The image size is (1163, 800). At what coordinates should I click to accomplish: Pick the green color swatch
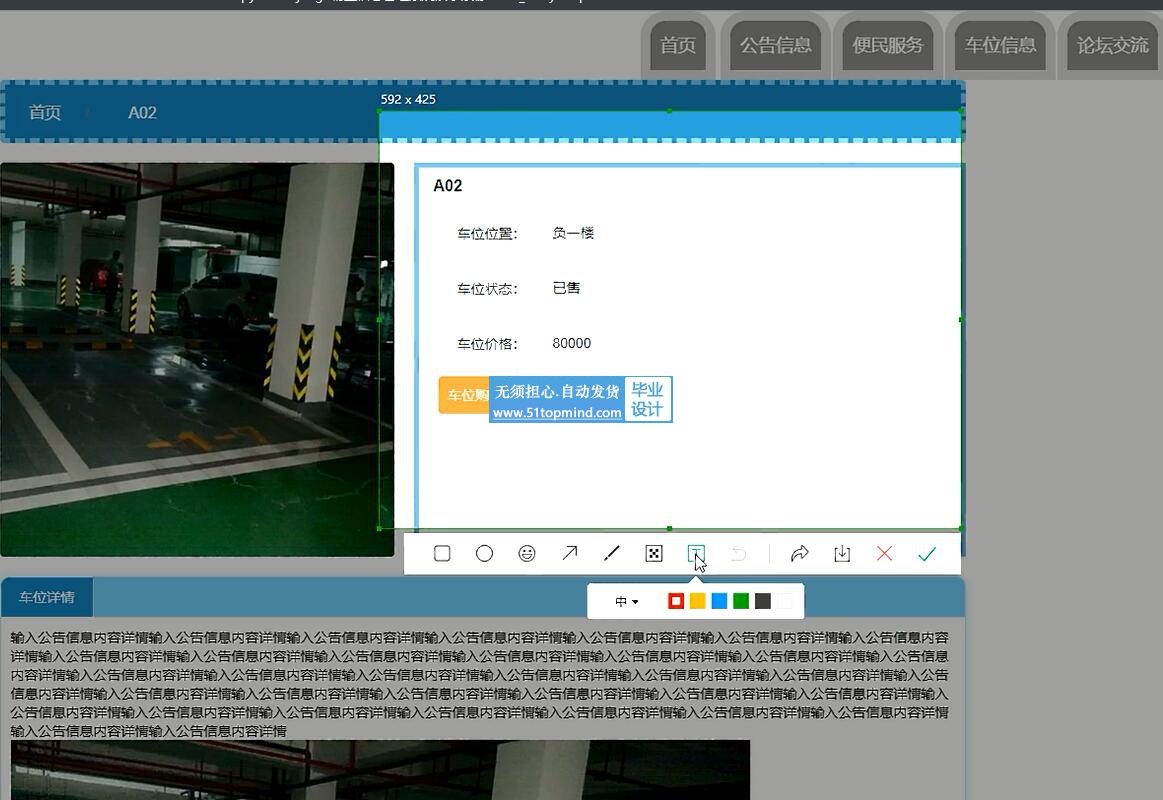[x=741, y=601]
